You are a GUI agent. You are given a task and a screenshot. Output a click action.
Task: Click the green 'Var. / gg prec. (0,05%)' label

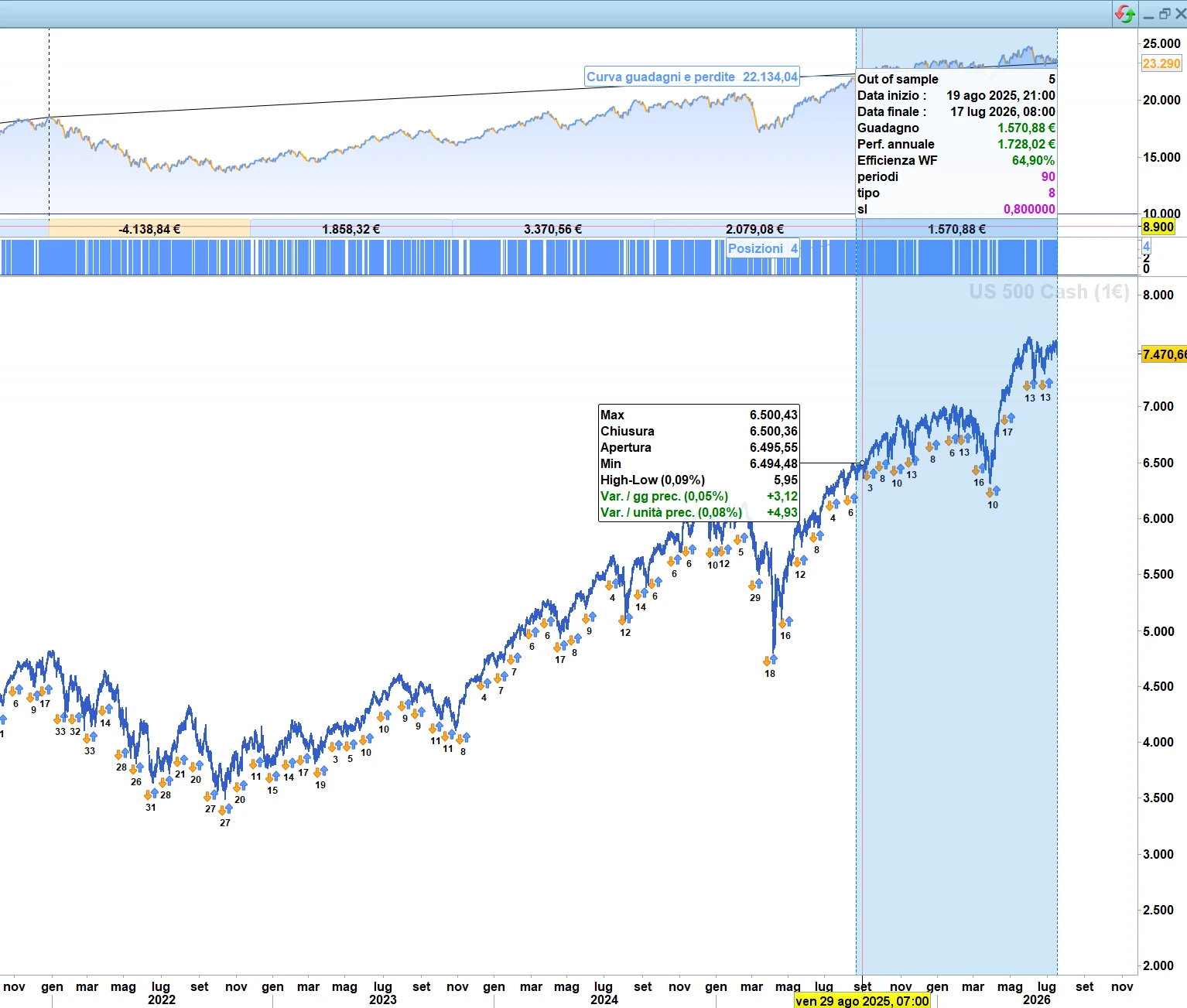click(x=664, y=496)
